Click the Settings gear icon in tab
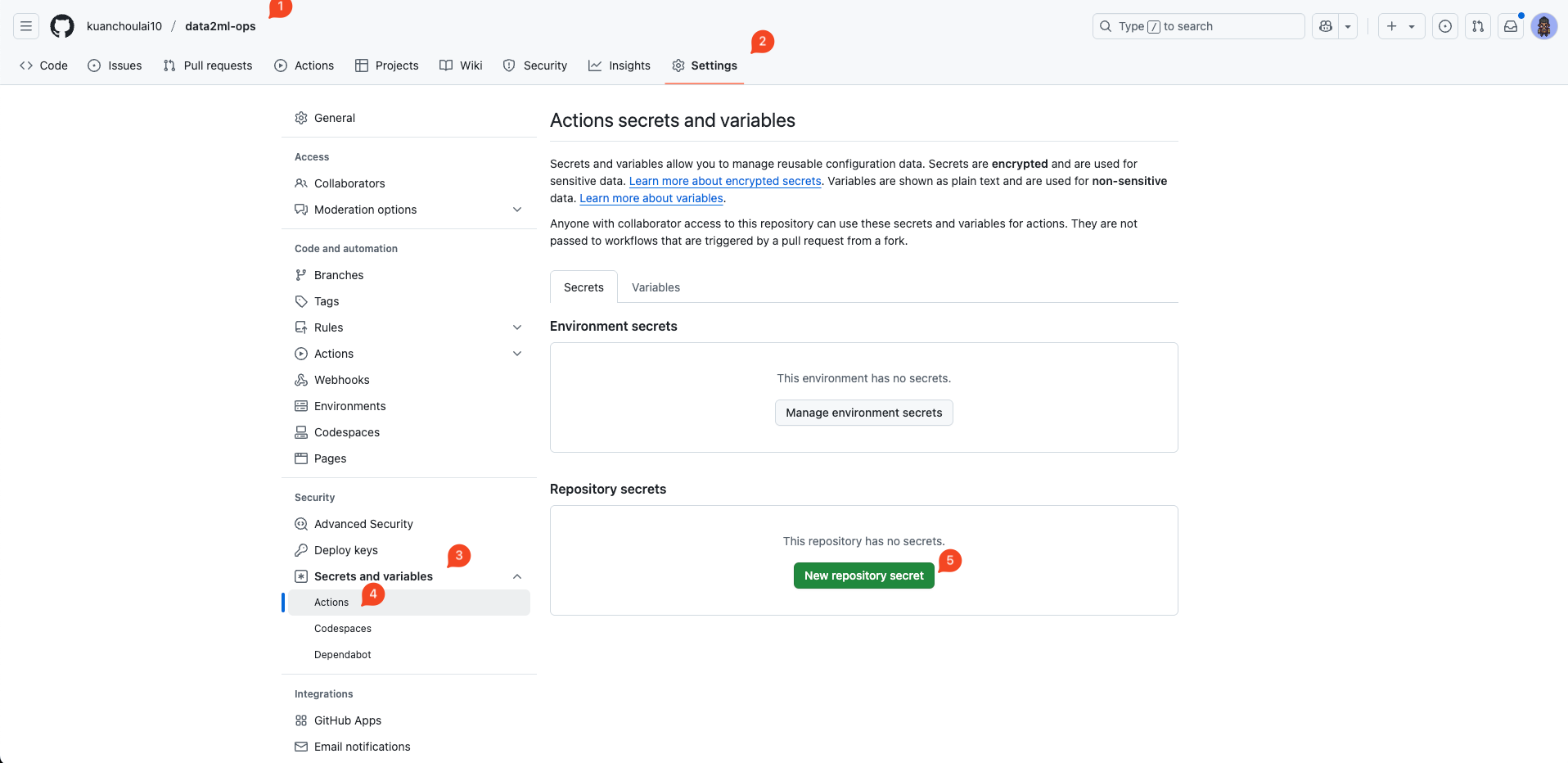The image size is (1568, 763). [x=678, y=65]
